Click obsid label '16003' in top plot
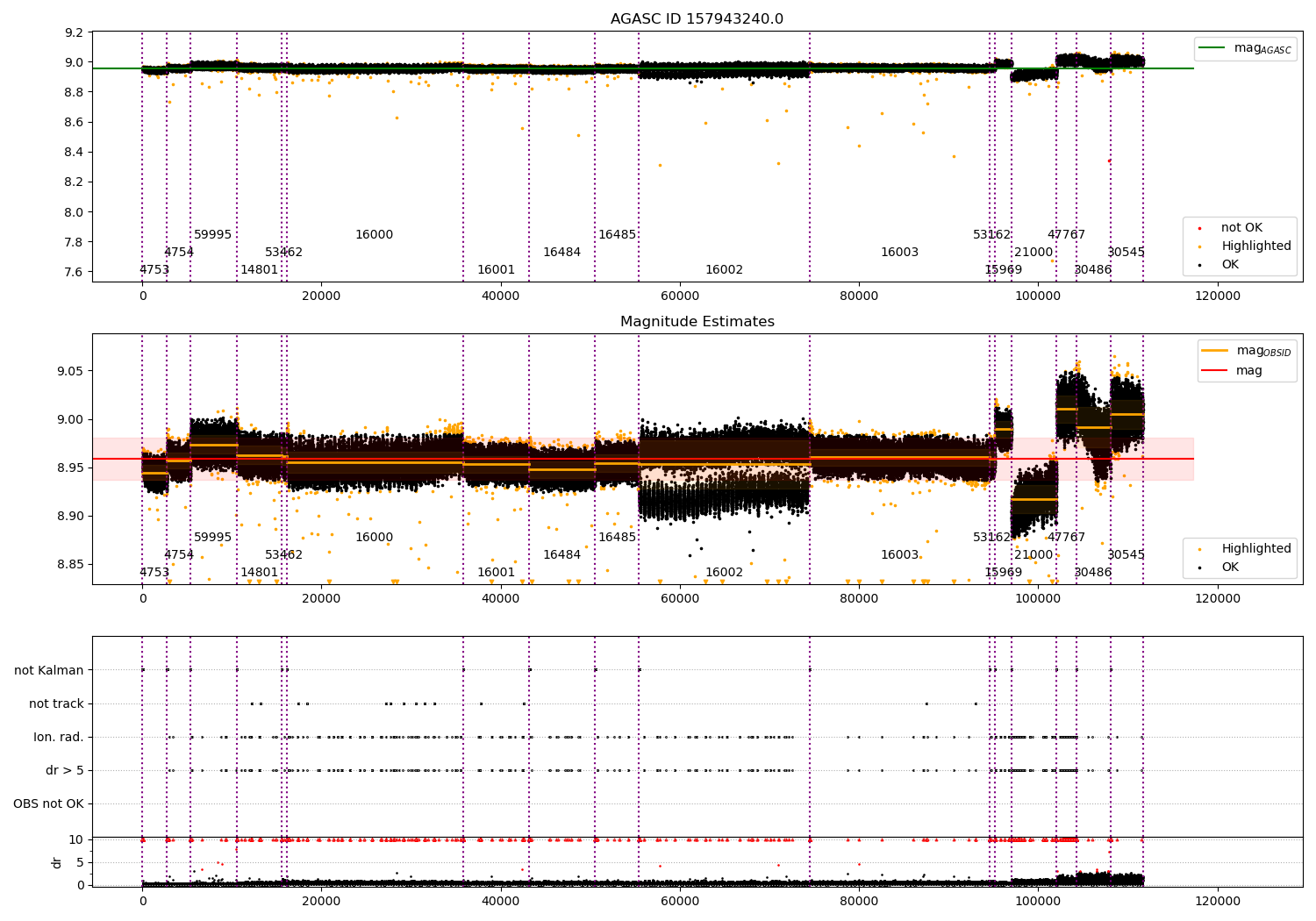This screenshot has height=921, width=1316. 900,253
